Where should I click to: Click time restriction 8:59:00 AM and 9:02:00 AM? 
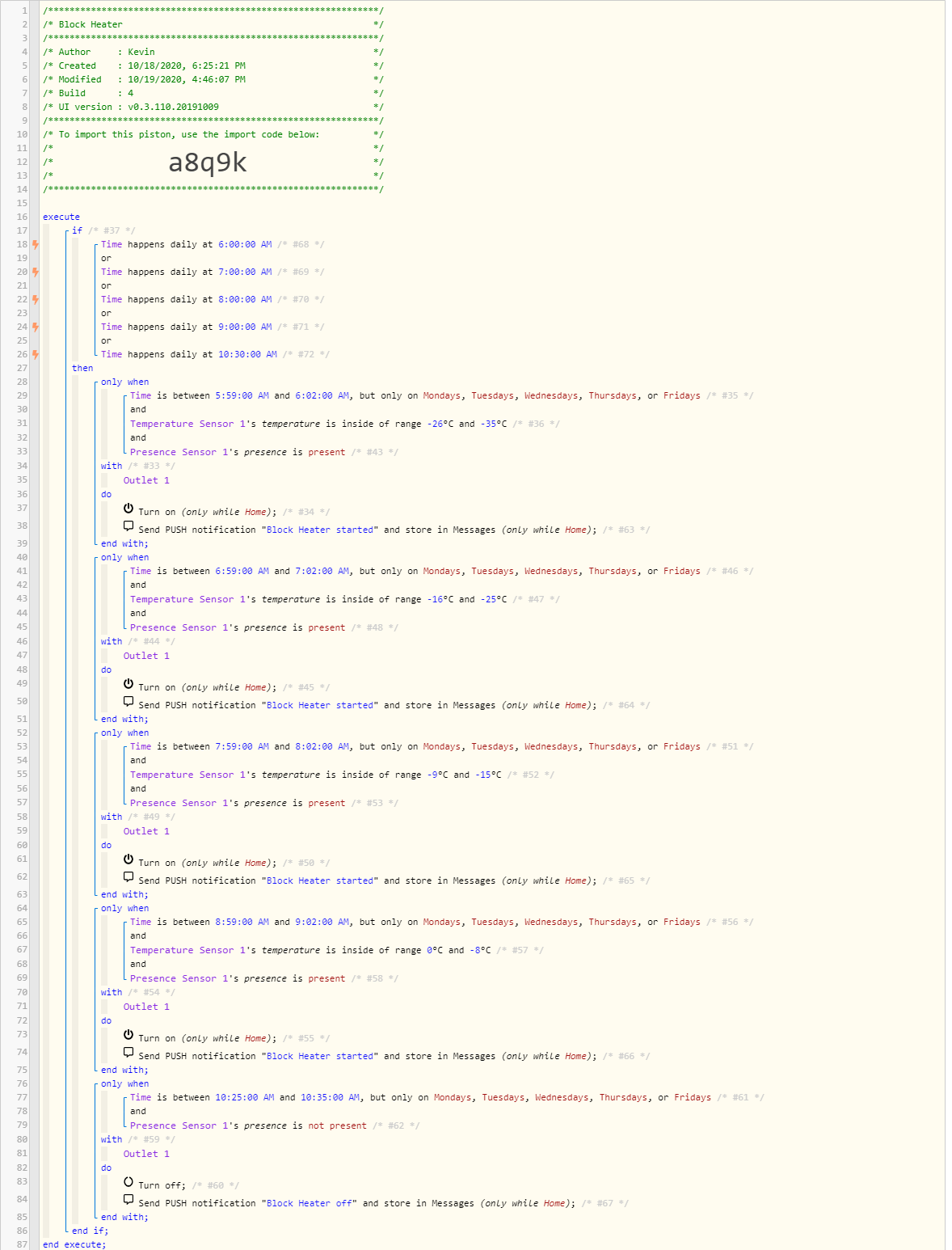[x=442, y=922]
